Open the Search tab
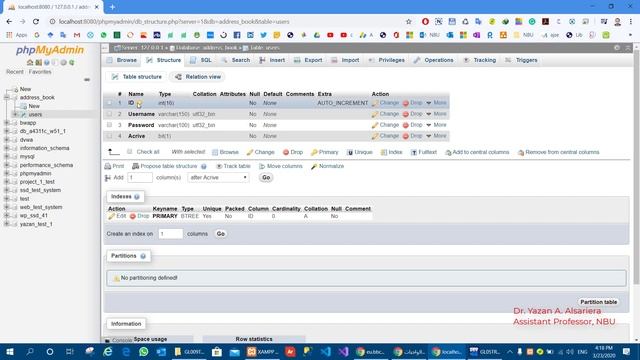This screenshot has width=640, height=360. 236,60
